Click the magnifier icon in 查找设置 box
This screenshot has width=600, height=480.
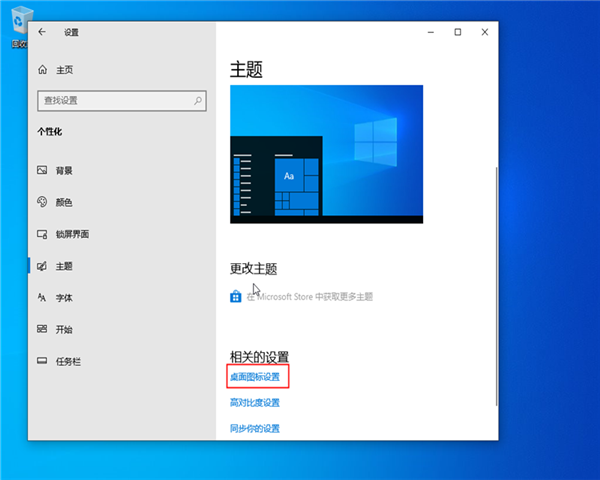pyautogui.click(x=199, y=100)
